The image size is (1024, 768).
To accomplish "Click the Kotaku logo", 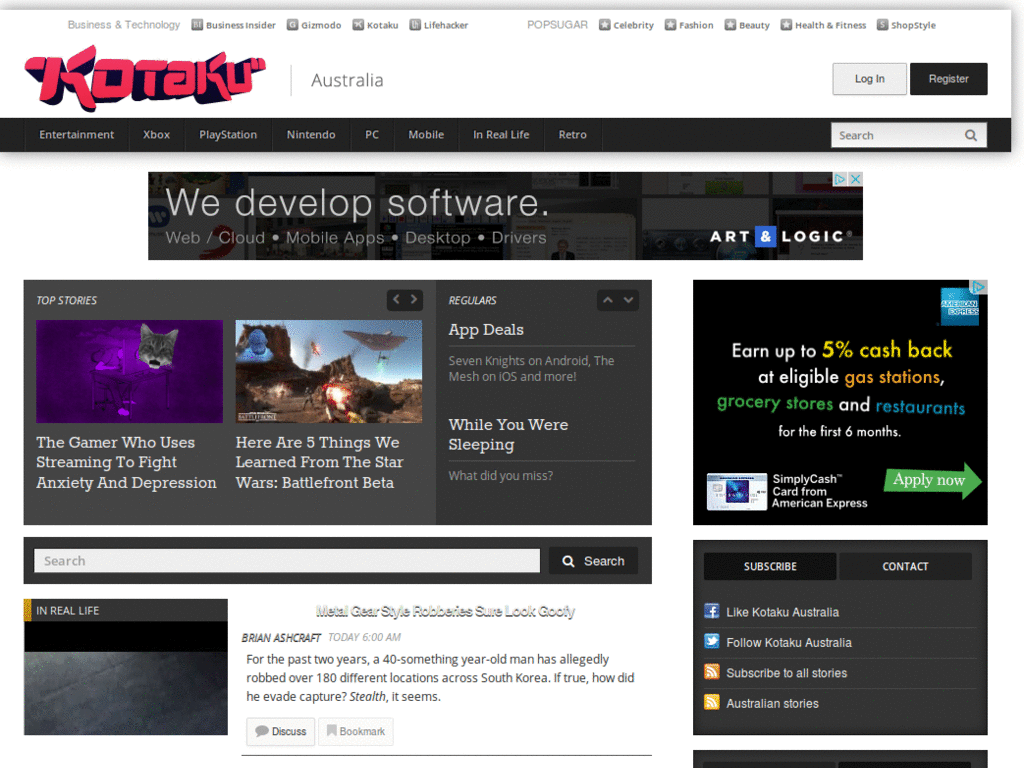I will [145, 78].
